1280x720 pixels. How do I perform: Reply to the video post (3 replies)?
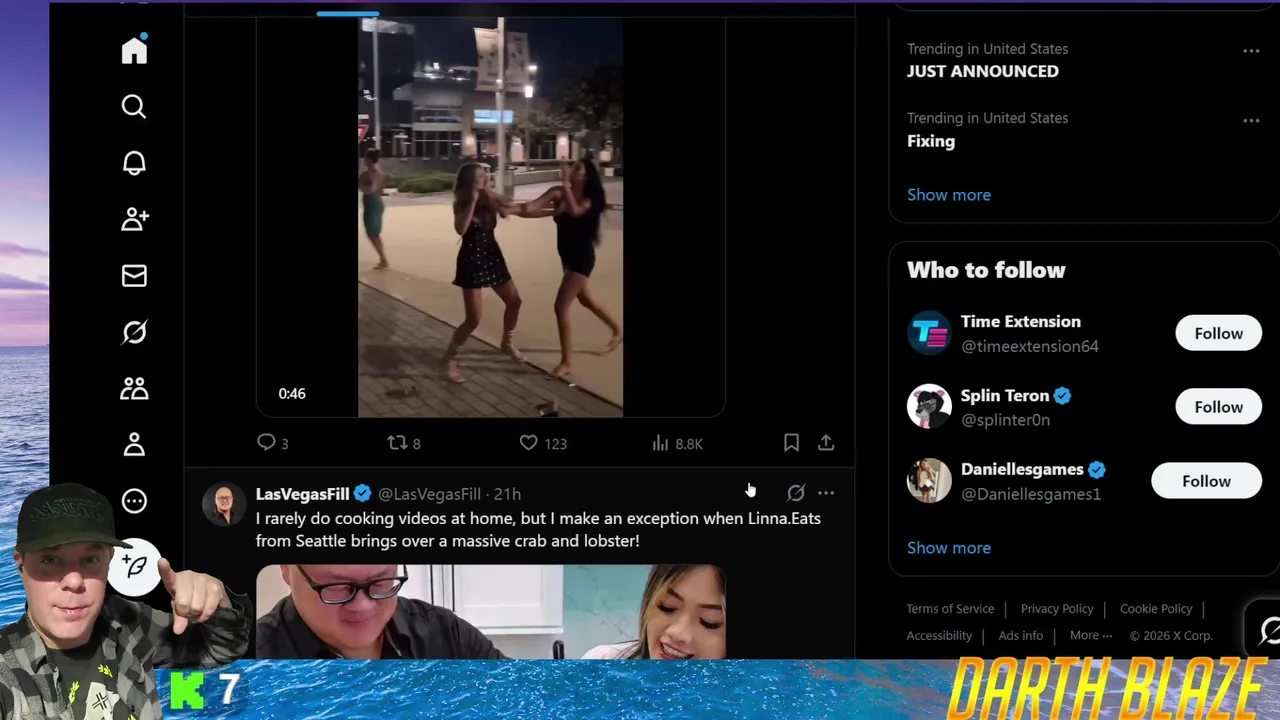click(273, 443)
